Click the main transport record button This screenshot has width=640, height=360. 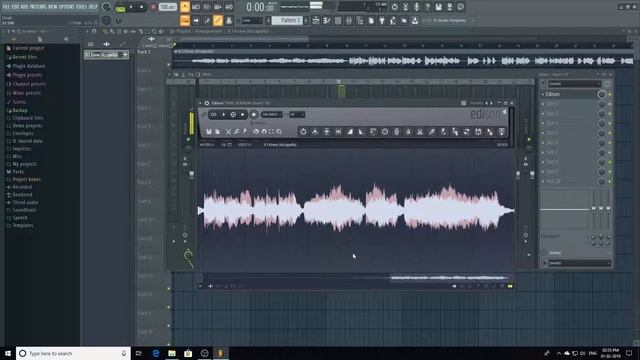tap(153, 7)
